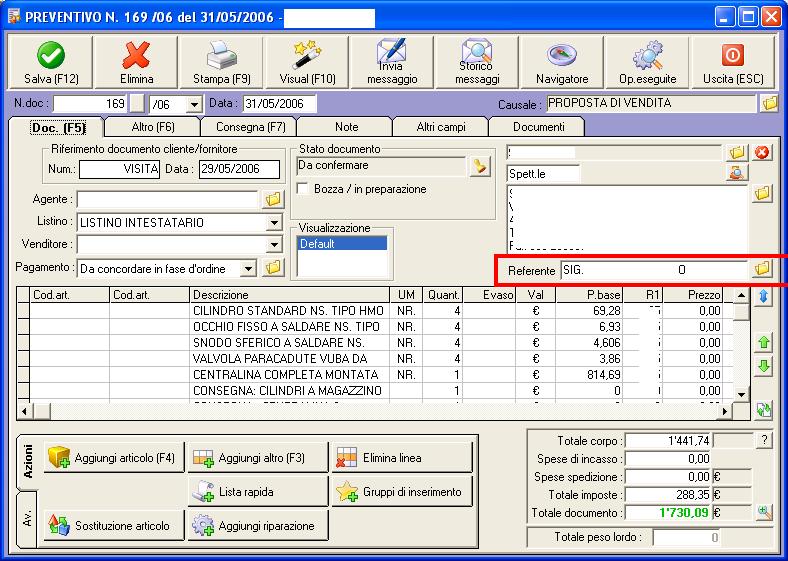Print the document with Stampa (F9)
The width and height of the screenshot is (788, 561).
(222, 63)
